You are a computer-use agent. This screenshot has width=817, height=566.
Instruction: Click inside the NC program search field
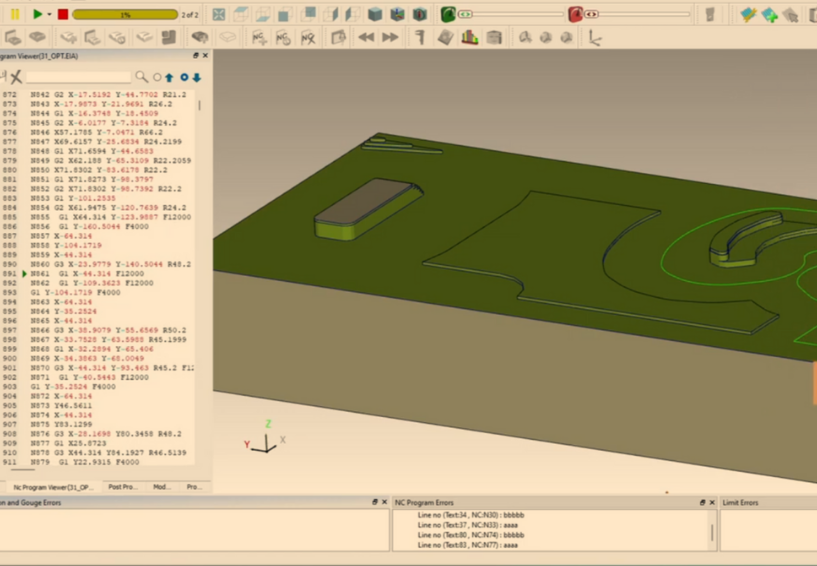tap(78, 77)
